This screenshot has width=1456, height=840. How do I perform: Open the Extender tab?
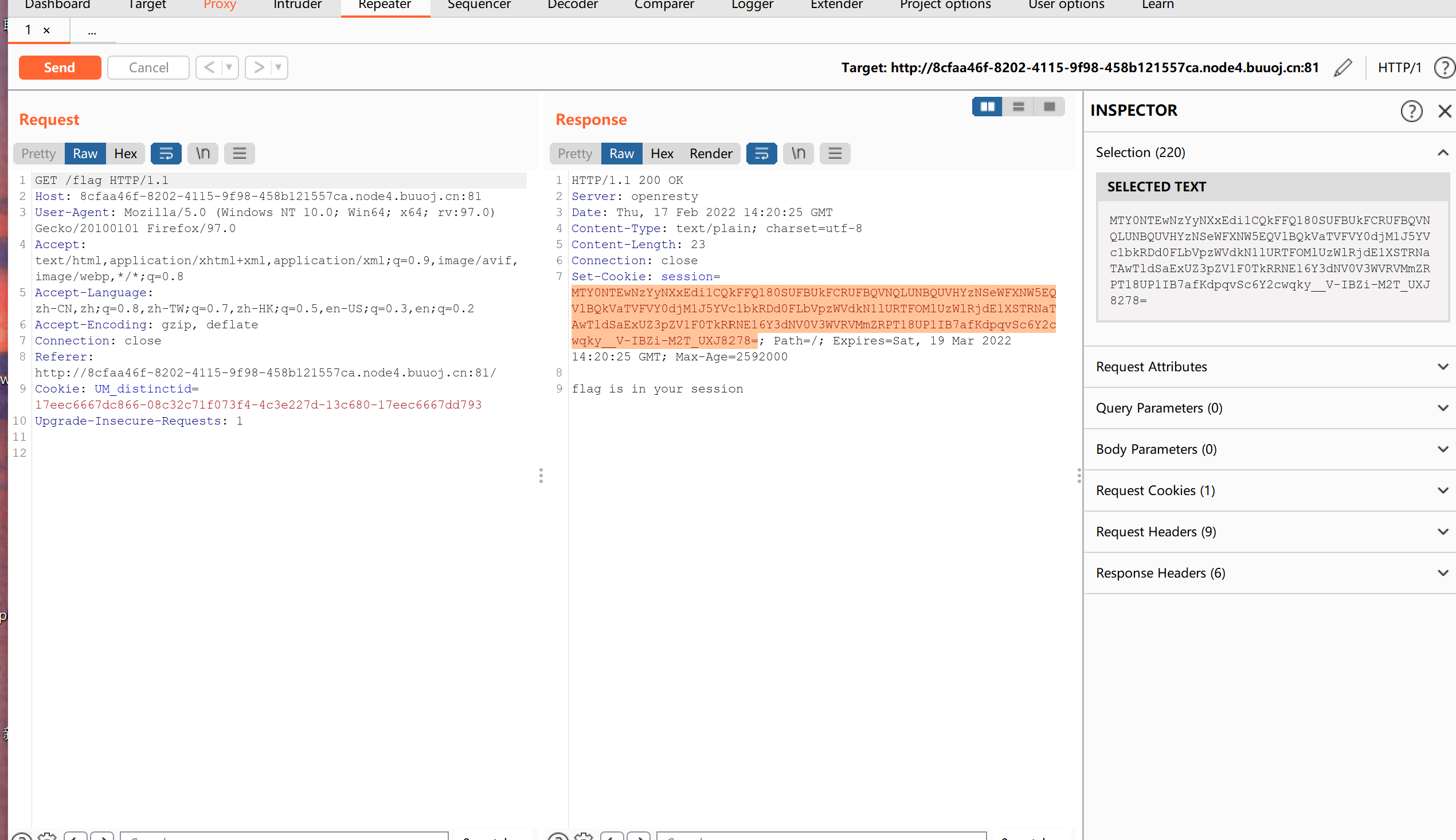(x=836, y=5)
